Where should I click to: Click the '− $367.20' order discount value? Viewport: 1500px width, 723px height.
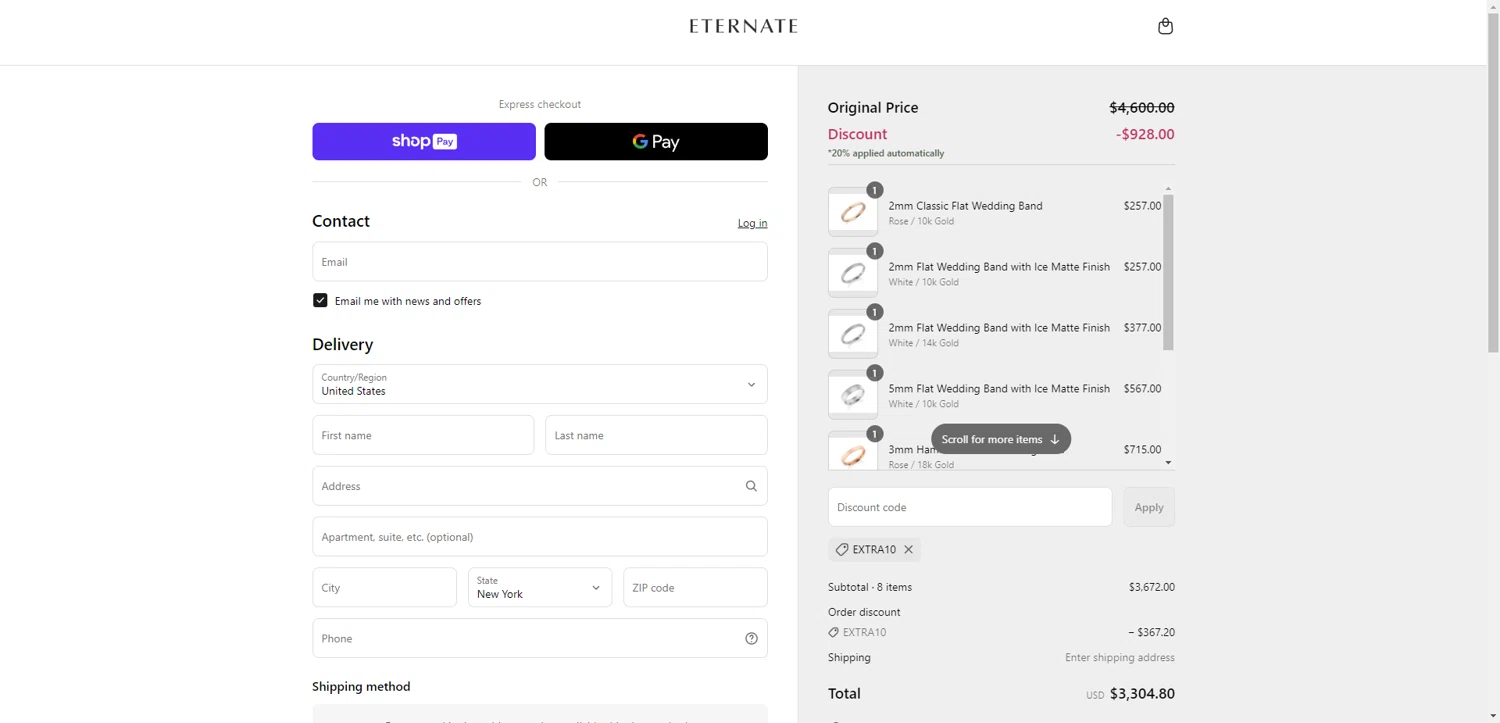1151,632
